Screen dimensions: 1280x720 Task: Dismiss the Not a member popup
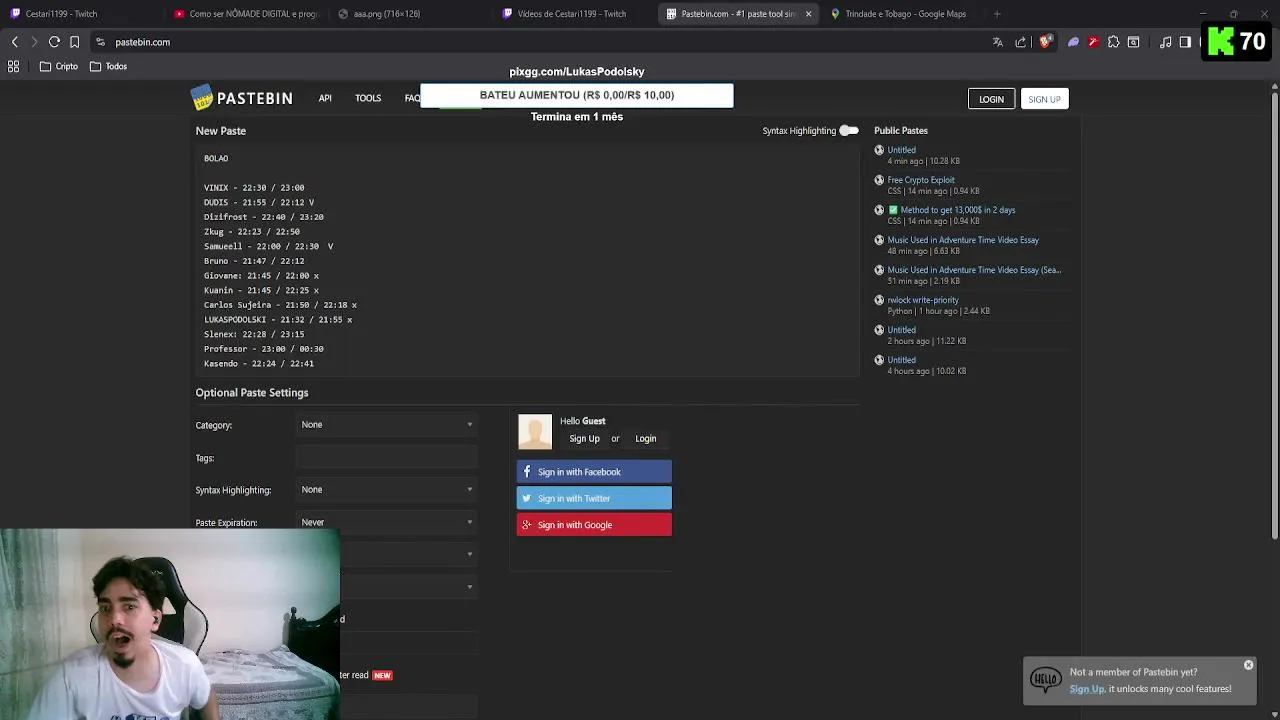pyautogui.click(x=1248, y=665)
